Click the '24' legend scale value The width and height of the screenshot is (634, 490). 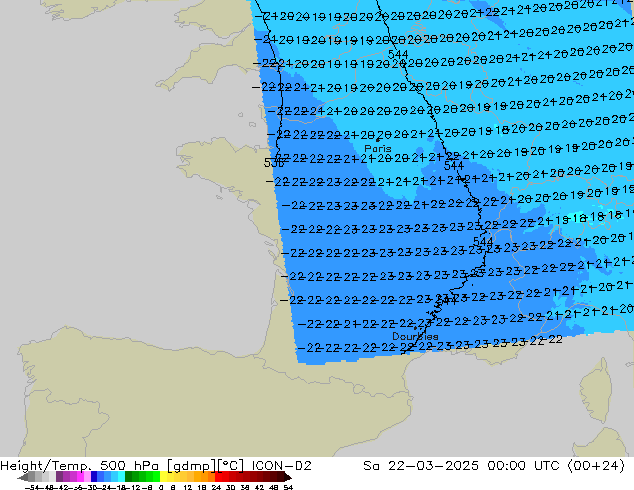tap(216, 487)
